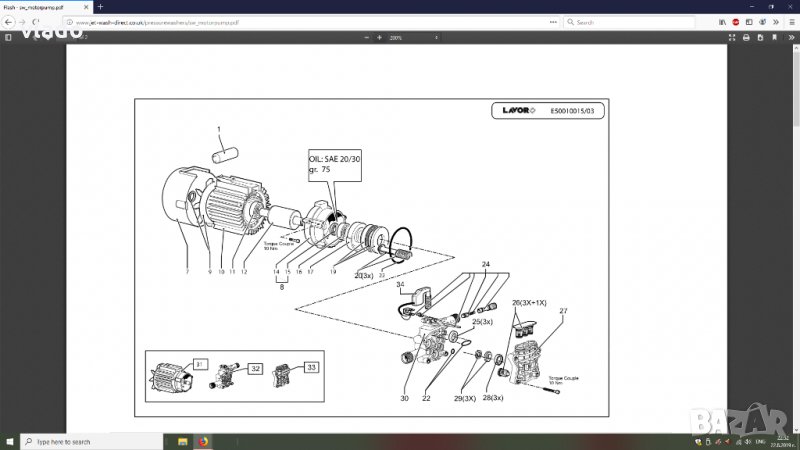Show Firefox sidebars button
Screen dimensions: 800x450
pos(749,21)
